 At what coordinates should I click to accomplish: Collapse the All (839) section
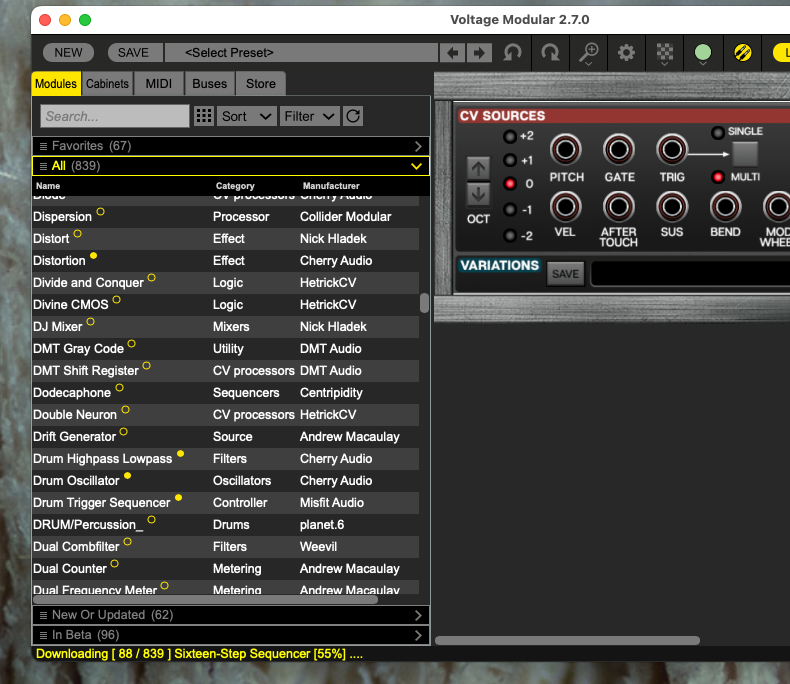[231, 166]
